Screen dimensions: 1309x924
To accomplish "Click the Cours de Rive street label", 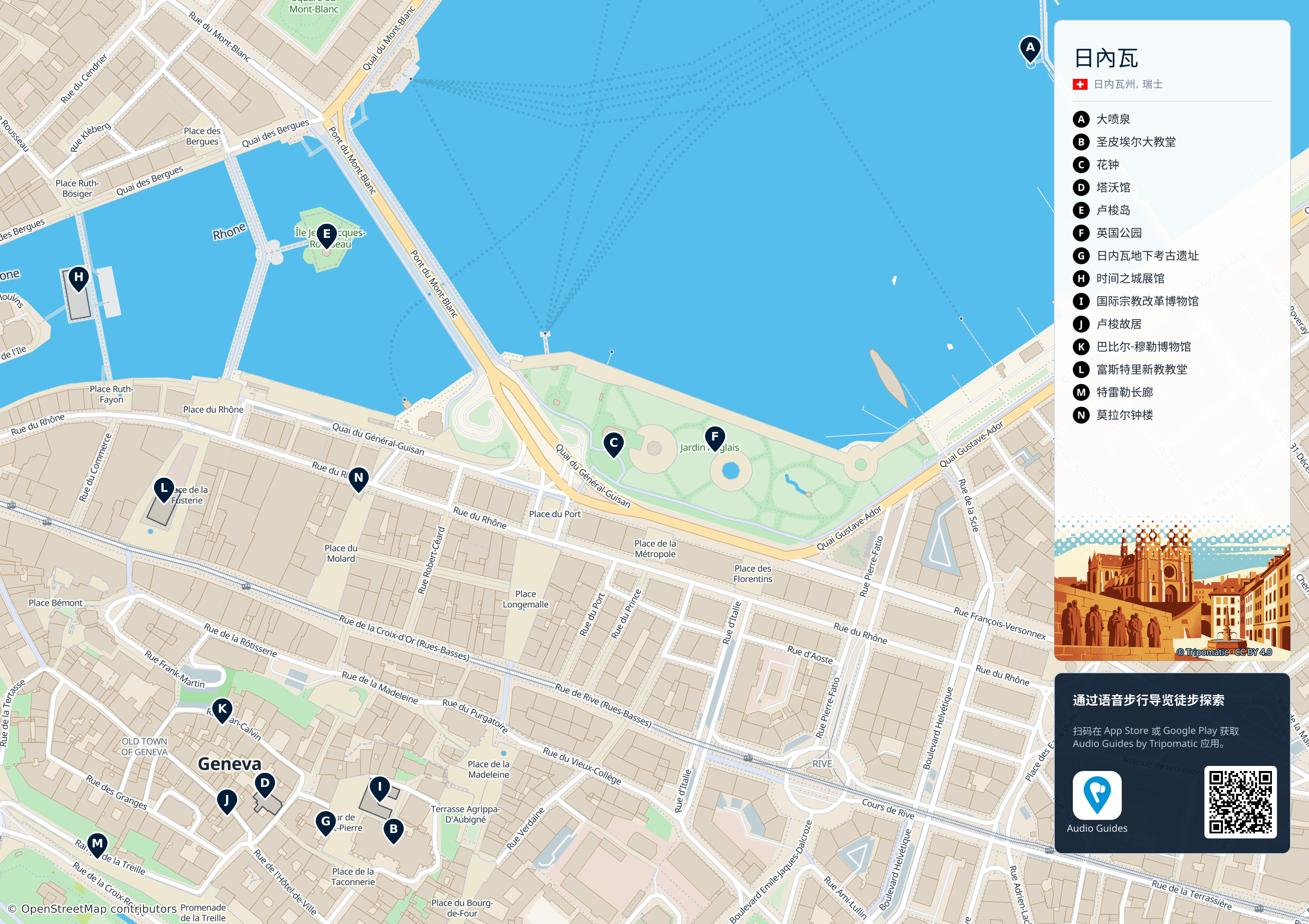I will click(x=888, y=809).
